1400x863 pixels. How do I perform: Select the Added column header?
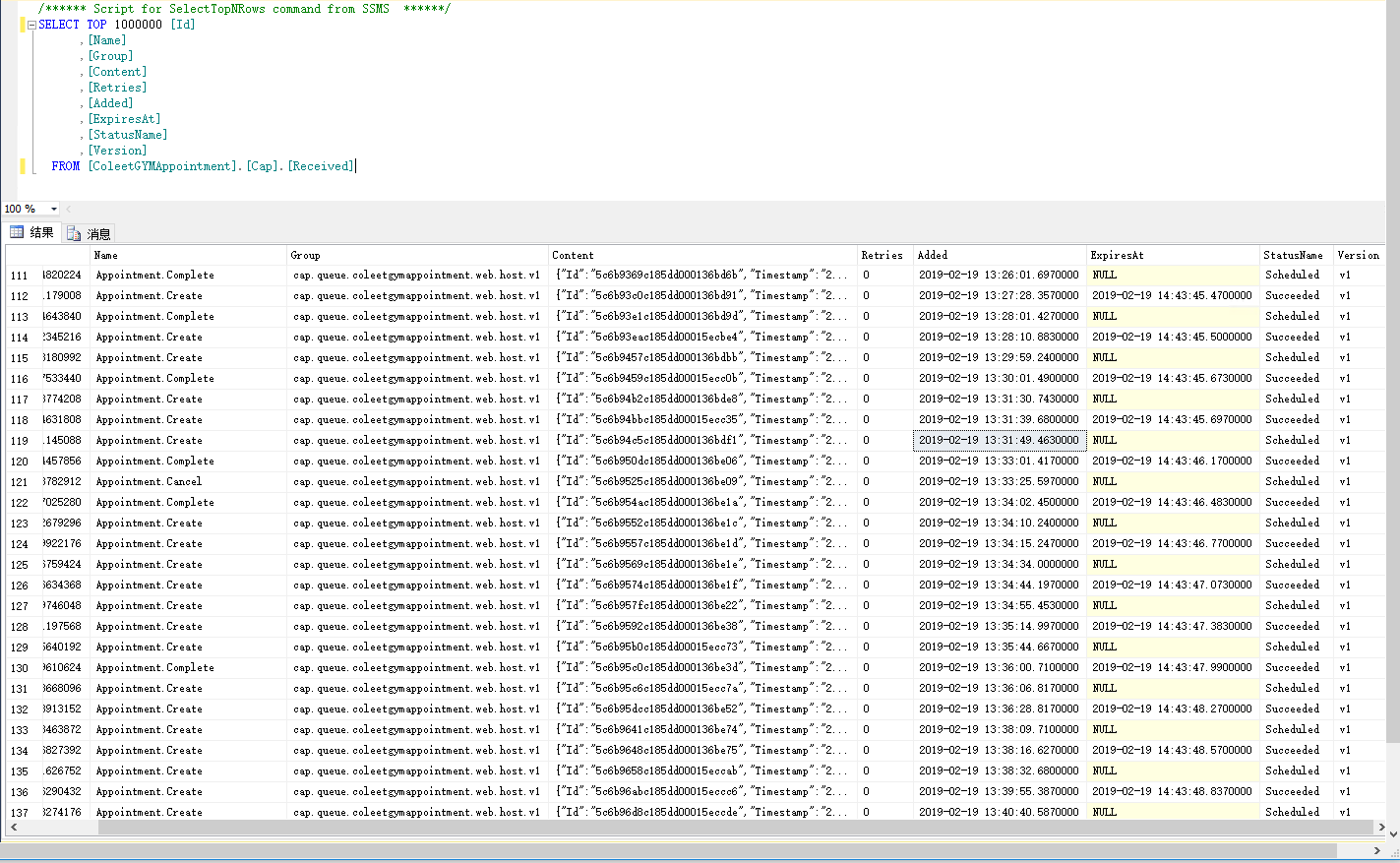pos(1000,255)
